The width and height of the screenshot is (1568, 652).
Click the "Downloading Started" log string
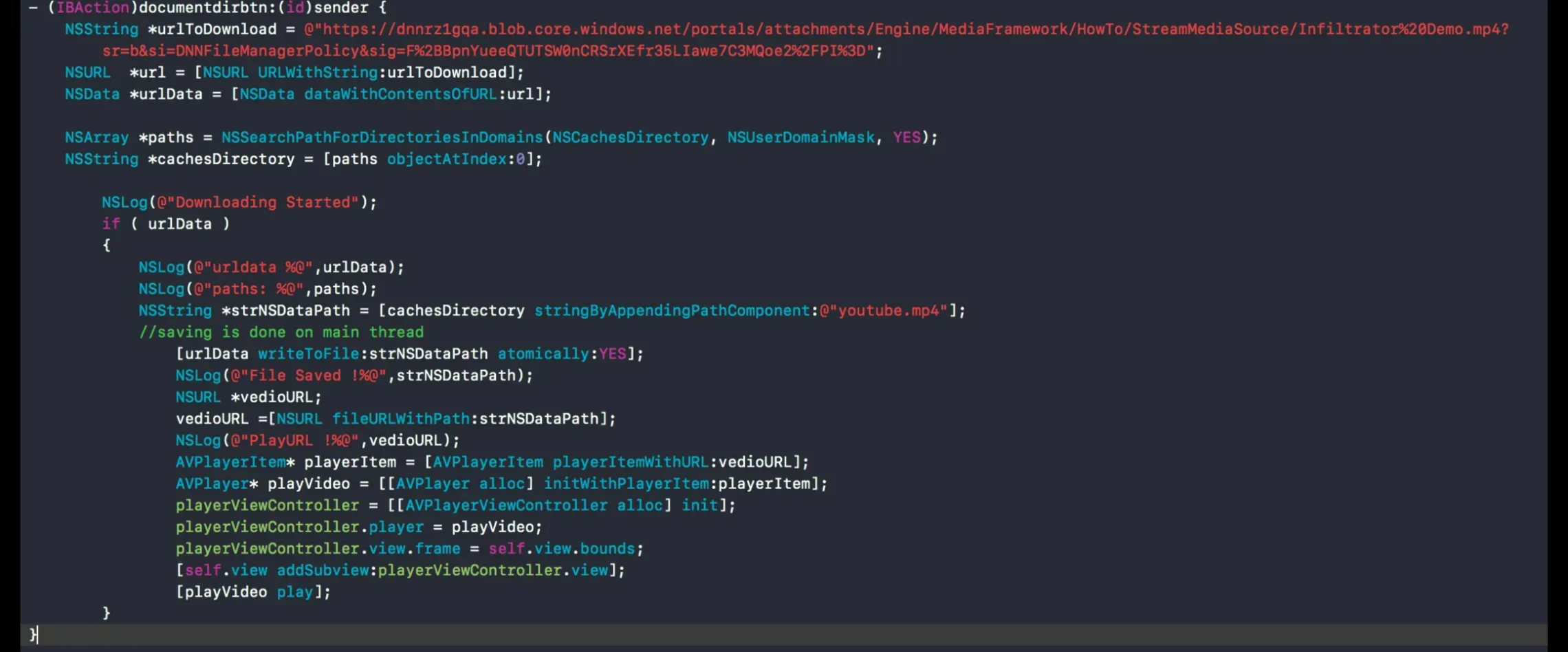click(258, 202)
